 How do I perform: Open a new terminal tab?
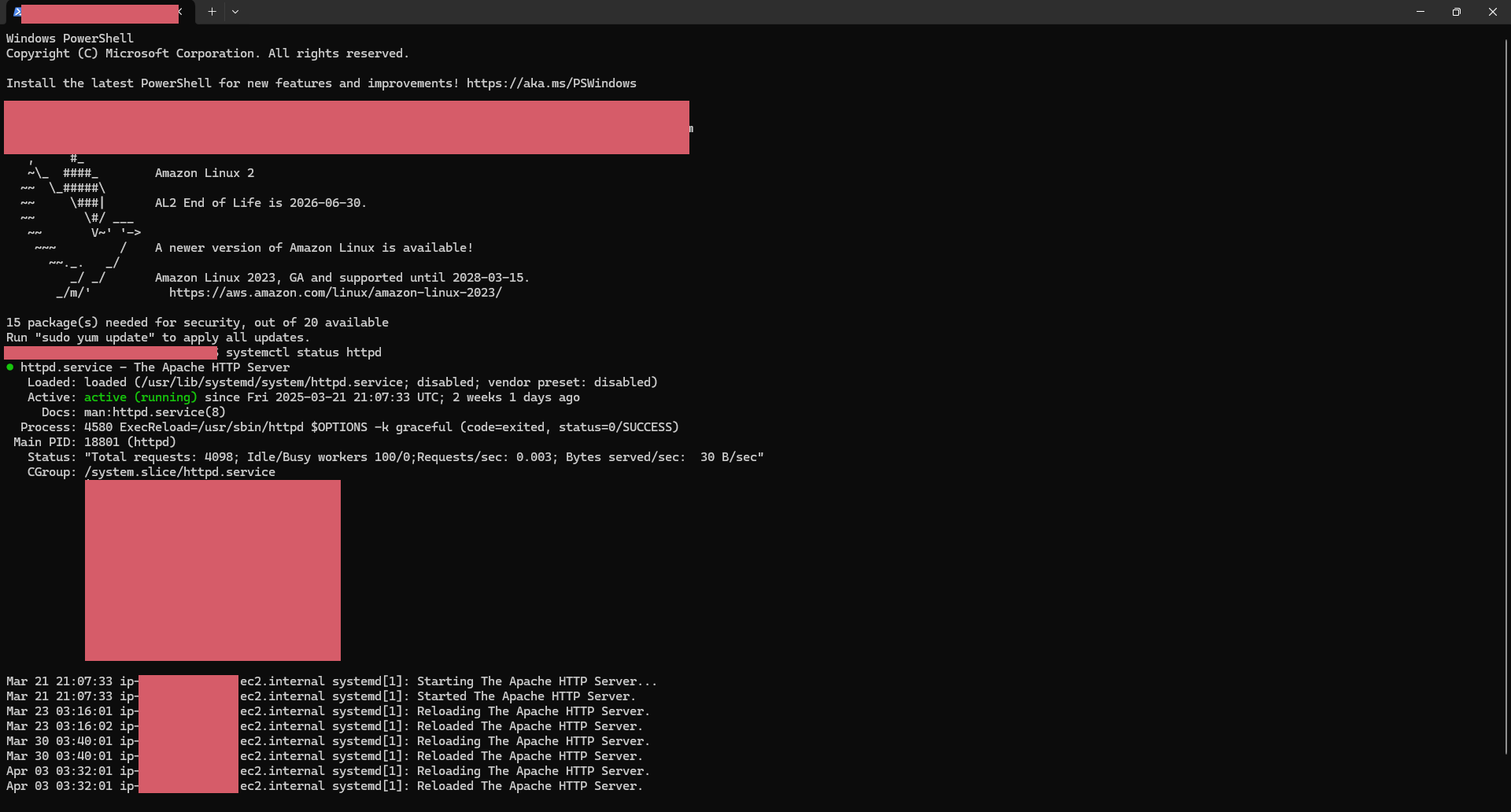coord(212,12)
